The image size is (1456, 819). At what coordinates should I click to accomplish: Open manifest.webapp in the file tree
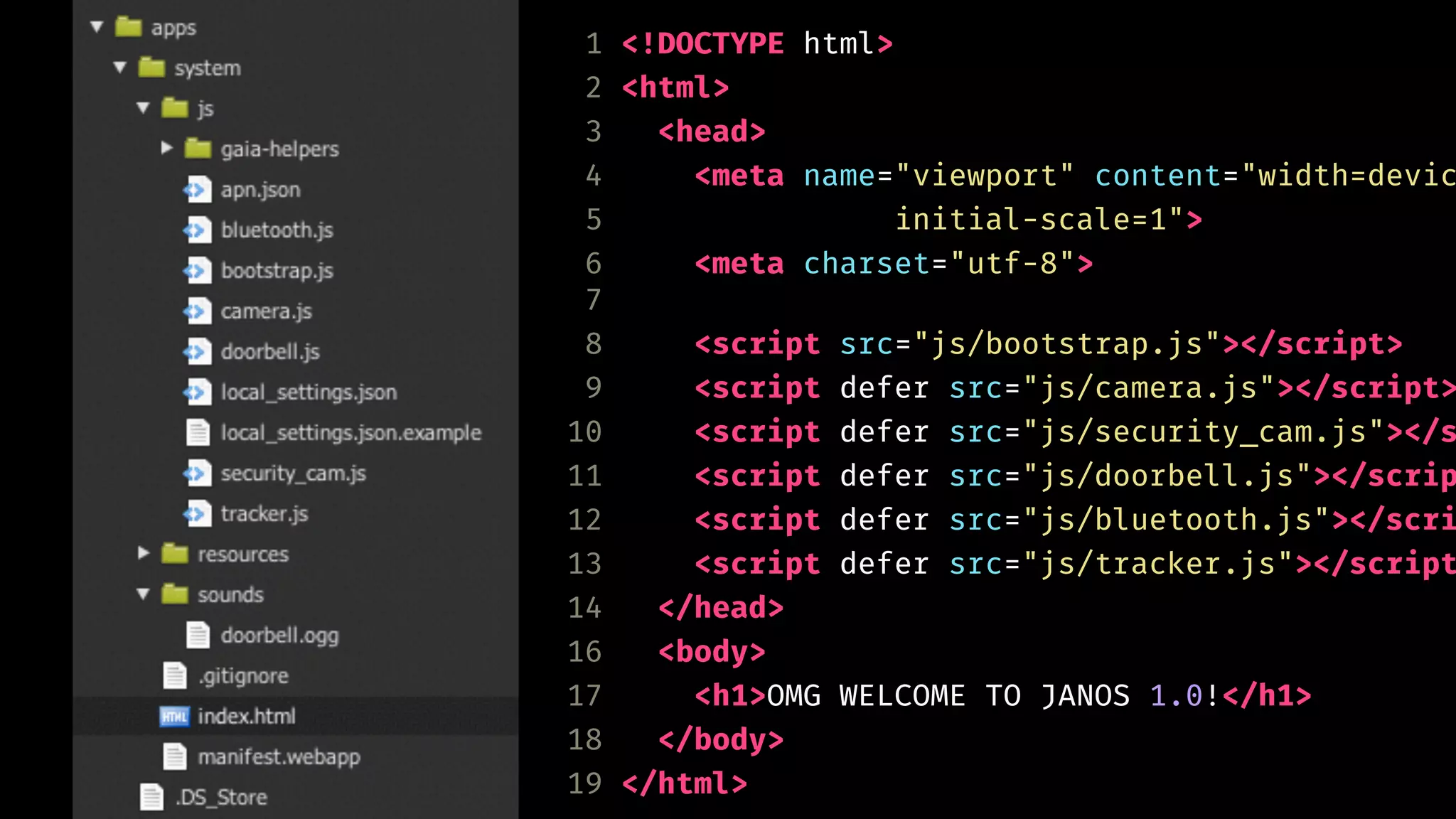279,757
